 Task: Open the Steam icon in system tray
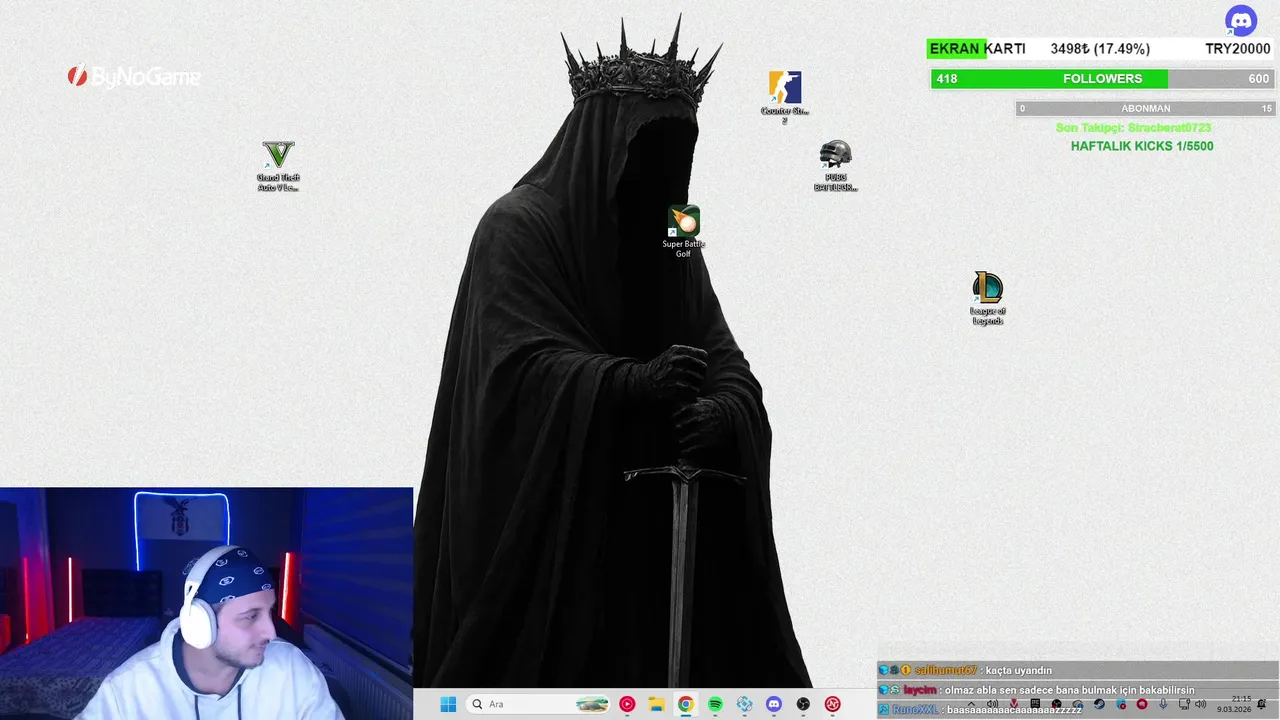[1099, 704]
